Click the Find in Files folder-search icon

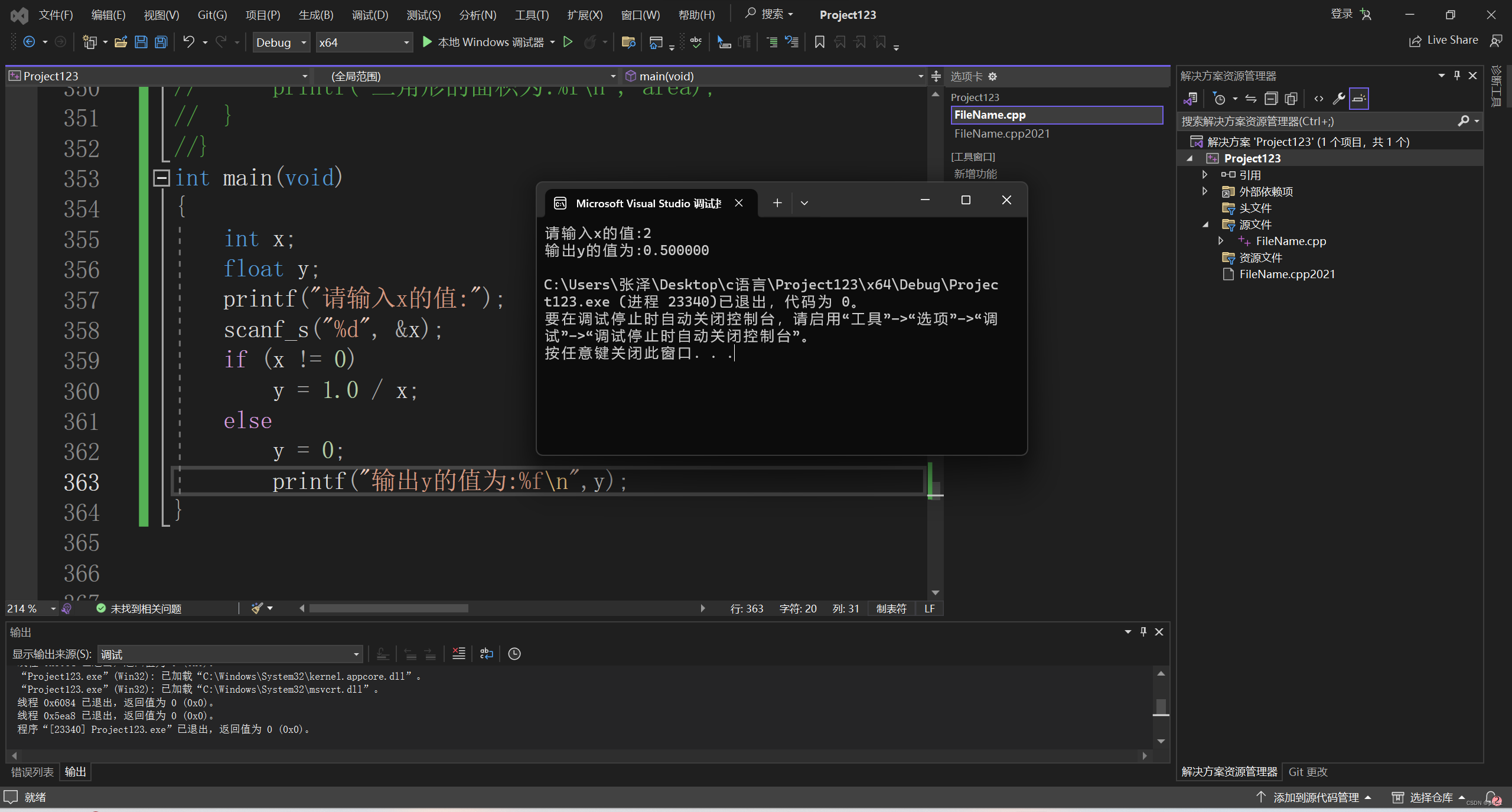coord(628,42)
